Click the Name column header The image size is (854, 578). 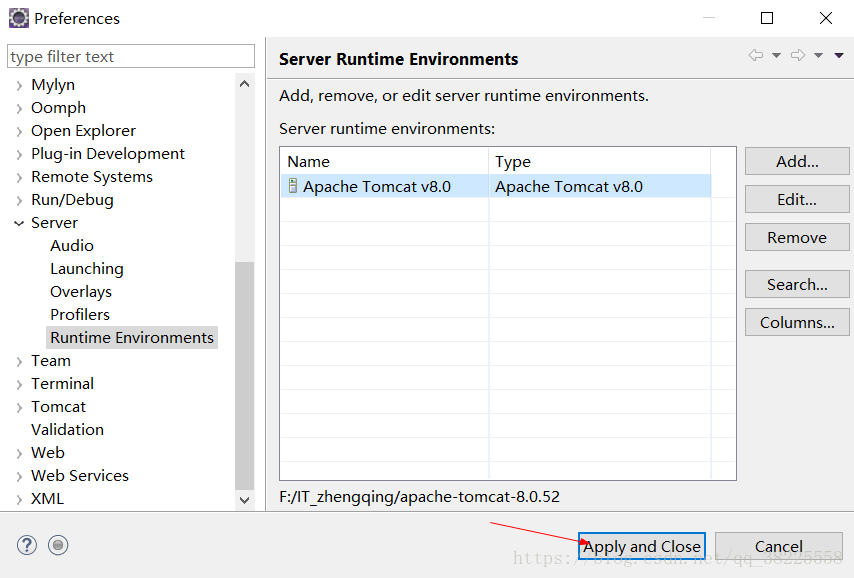[x=385, y=162]
